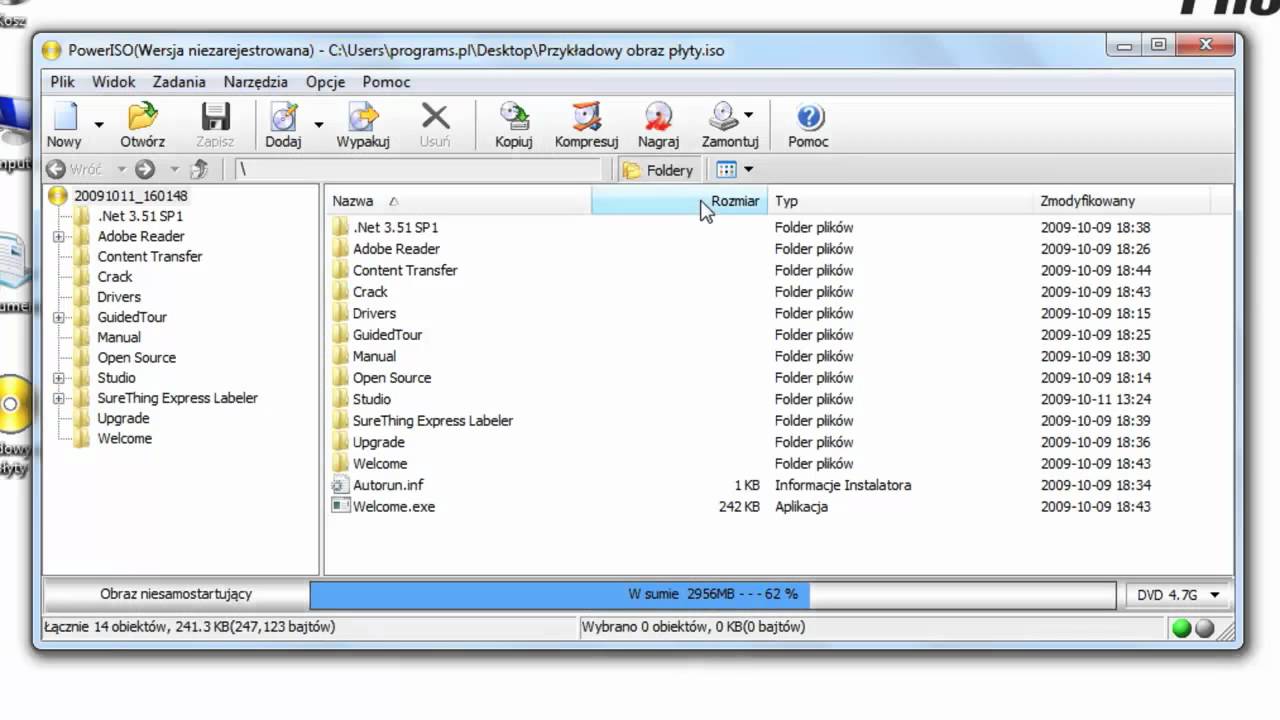Click the Dodaj toolbar icon

click(284, 117)
